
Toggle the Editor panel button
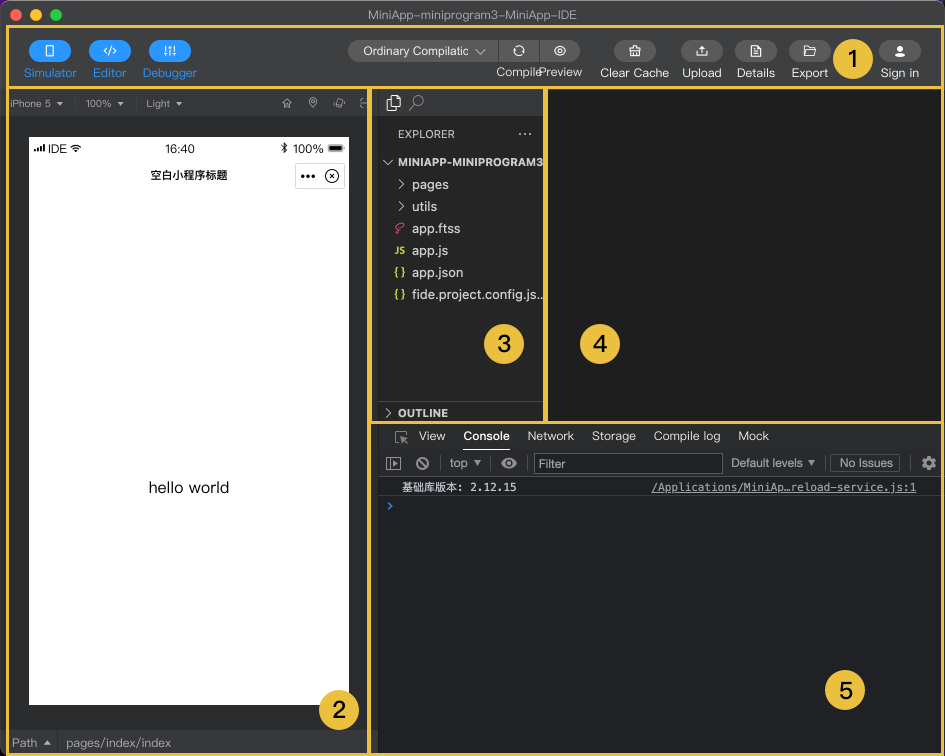[110, 51]
